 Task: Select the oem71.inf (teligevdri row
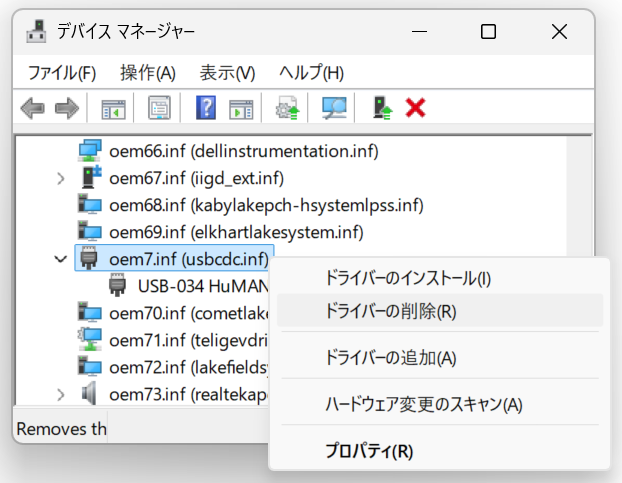pyautogui.click(x=188, y=339)
